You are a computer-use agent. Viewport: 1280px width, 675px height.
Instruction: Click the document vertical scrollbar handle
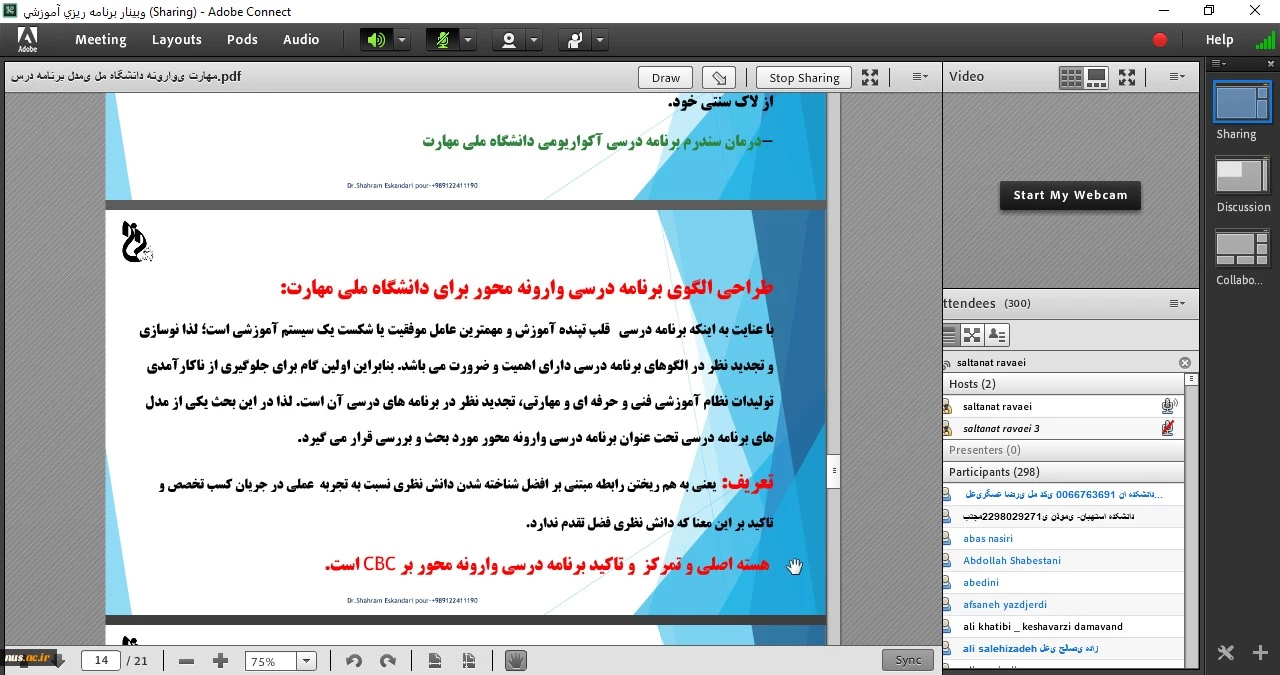(x=834, y=470)
